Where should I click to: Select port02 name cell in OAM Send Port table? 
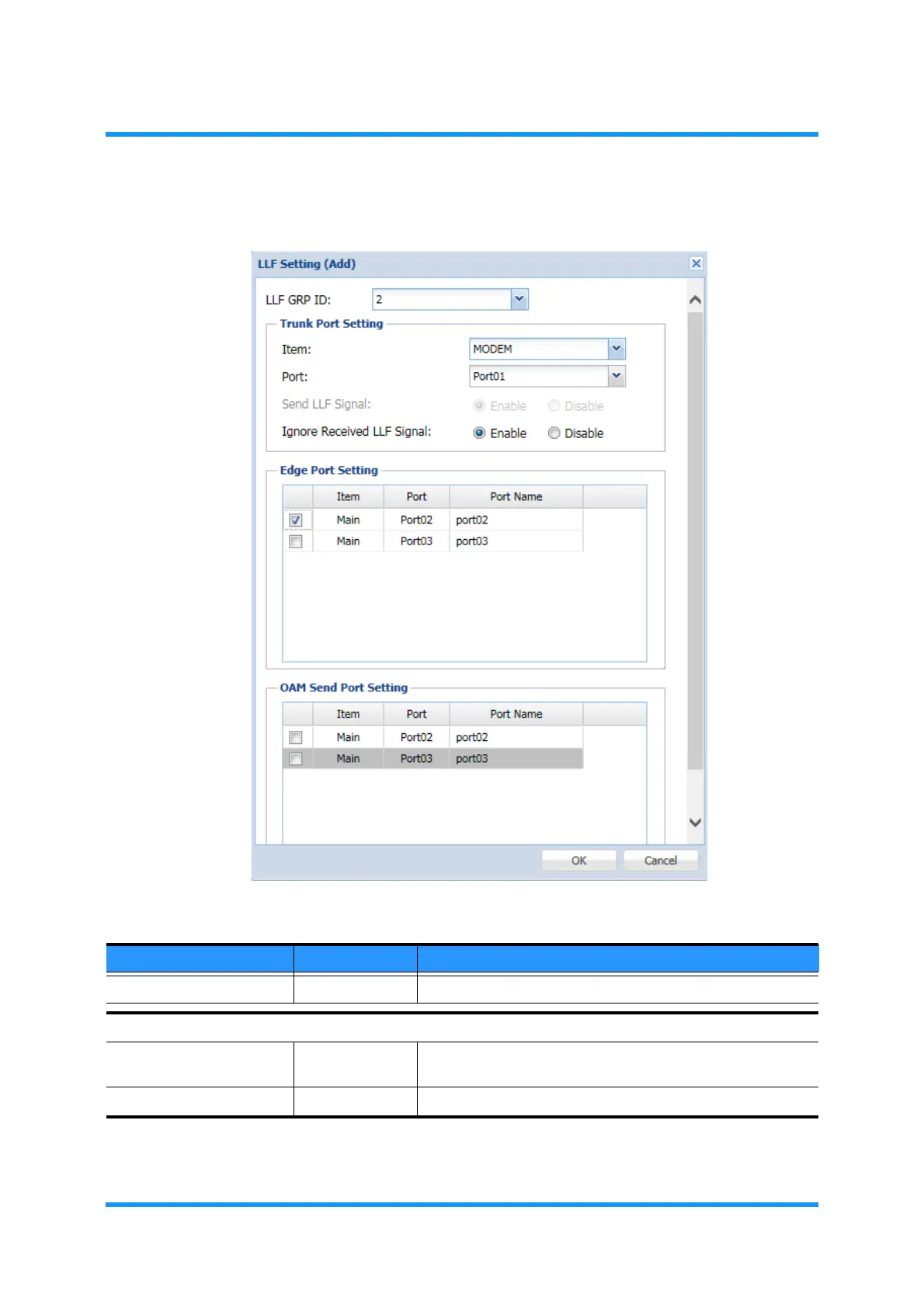point(516,737)
